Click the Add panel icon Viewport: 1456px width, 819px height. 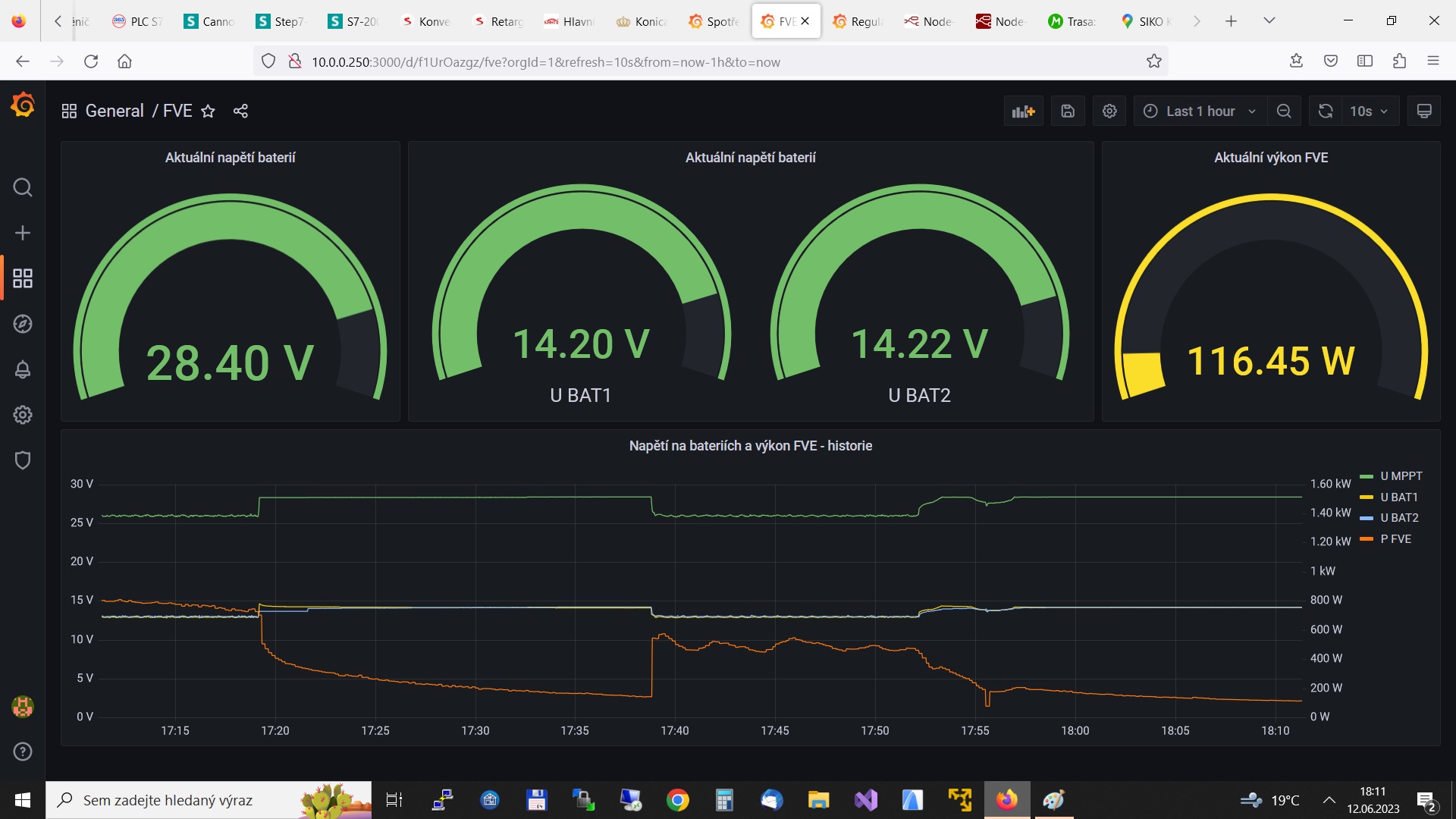coord(1023,111)
